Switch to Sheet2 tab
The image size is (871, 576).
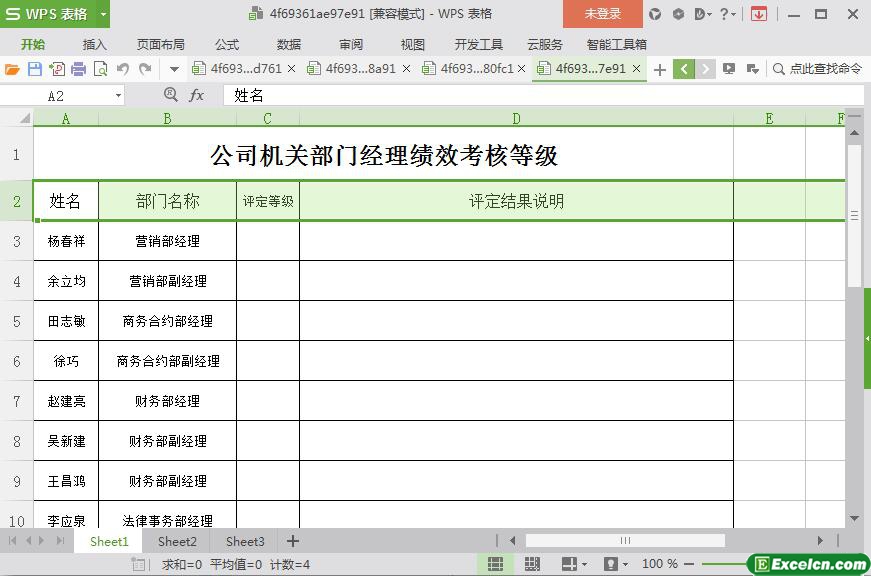click(x=177, y=541)
